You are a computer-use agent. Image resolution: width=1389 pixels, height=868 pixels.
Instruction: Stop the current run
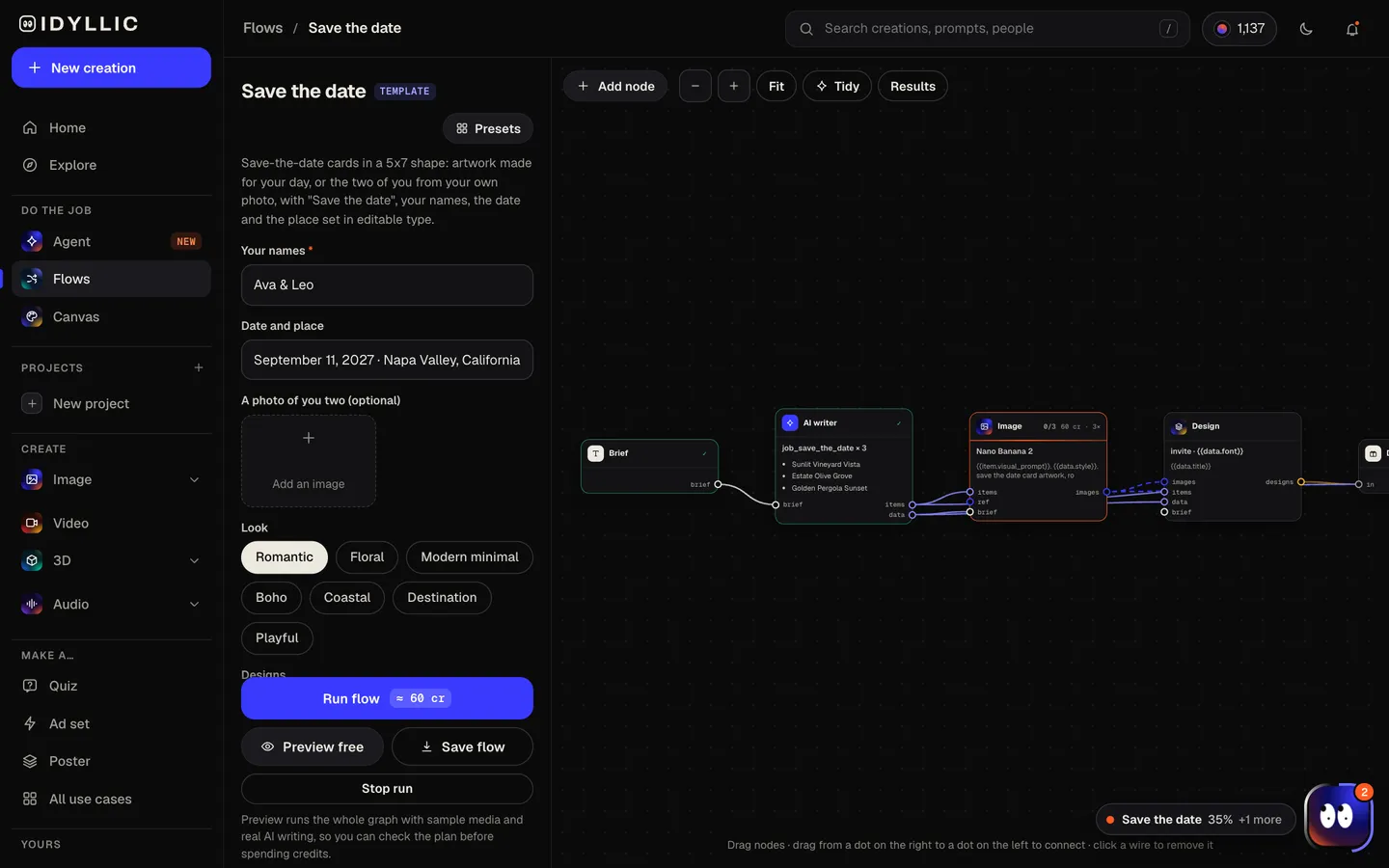click(x=387, y=789)
